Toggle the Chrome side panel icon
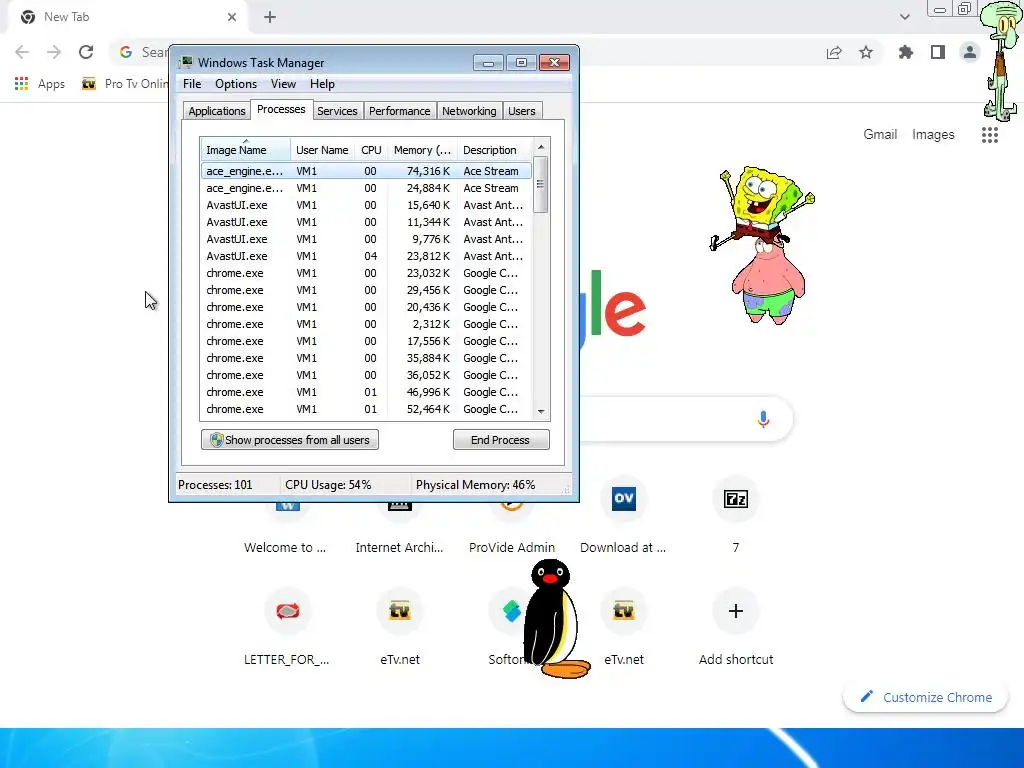 pyautogui.click(x=938, y=52)
